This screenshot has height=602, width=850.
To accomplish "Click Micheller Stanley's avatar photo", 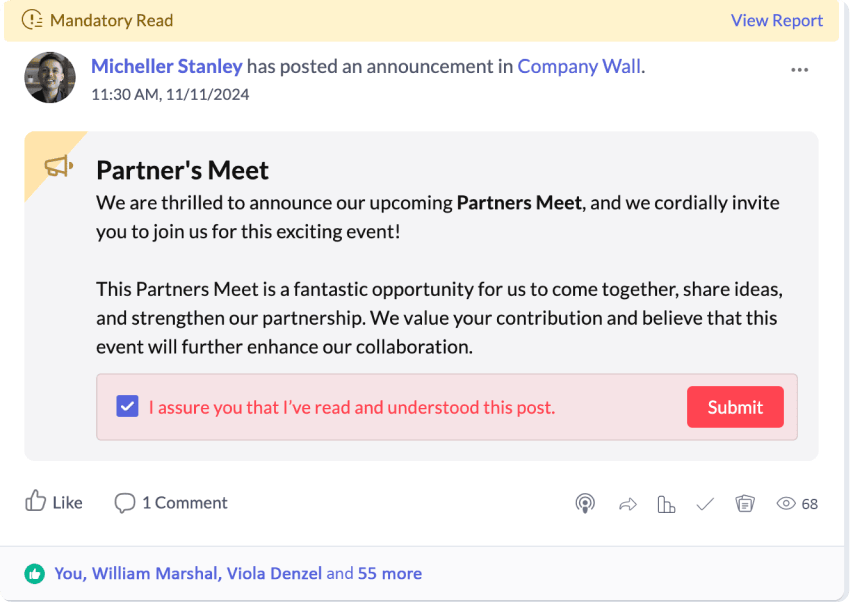I will tap(50, 77).
